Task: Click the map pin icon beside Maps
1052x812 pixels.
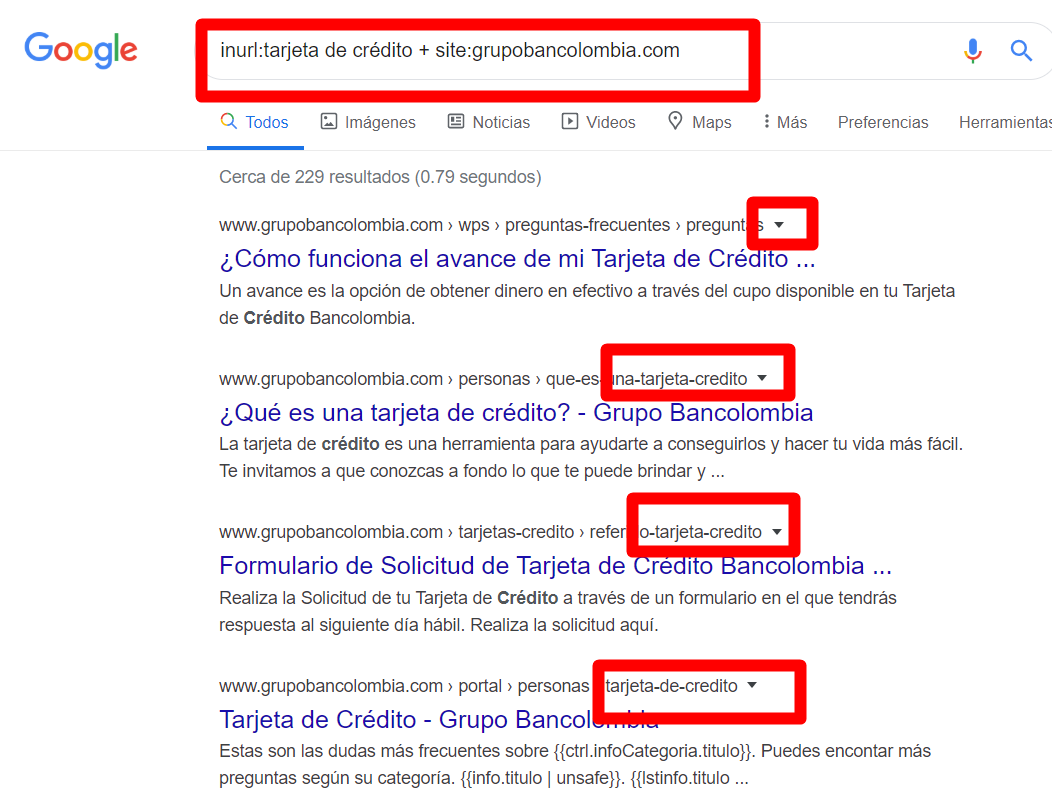Action: tap(675, 121)
